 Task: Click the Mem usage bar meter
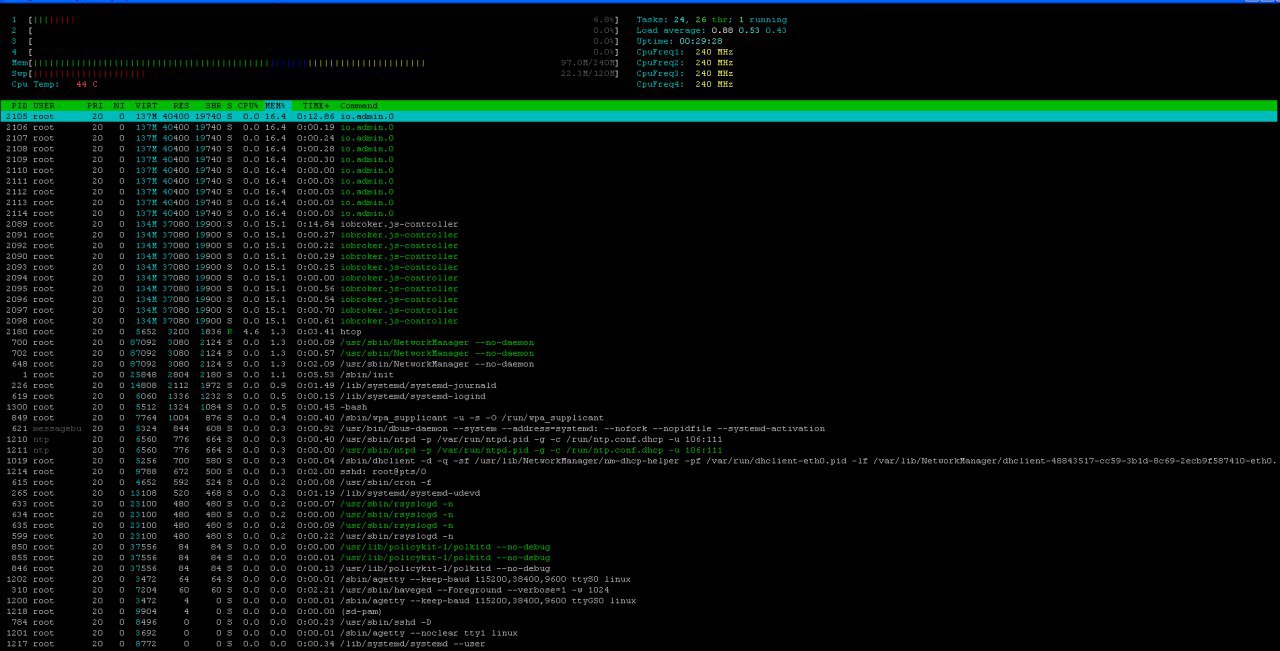pos(317,62)
